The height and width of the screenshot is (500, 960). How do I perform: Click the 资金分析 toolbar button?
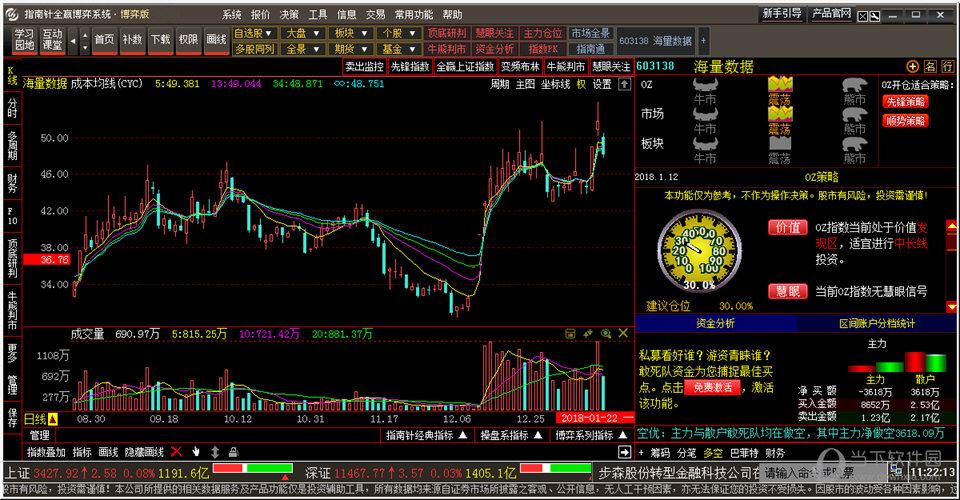(495, 49)
